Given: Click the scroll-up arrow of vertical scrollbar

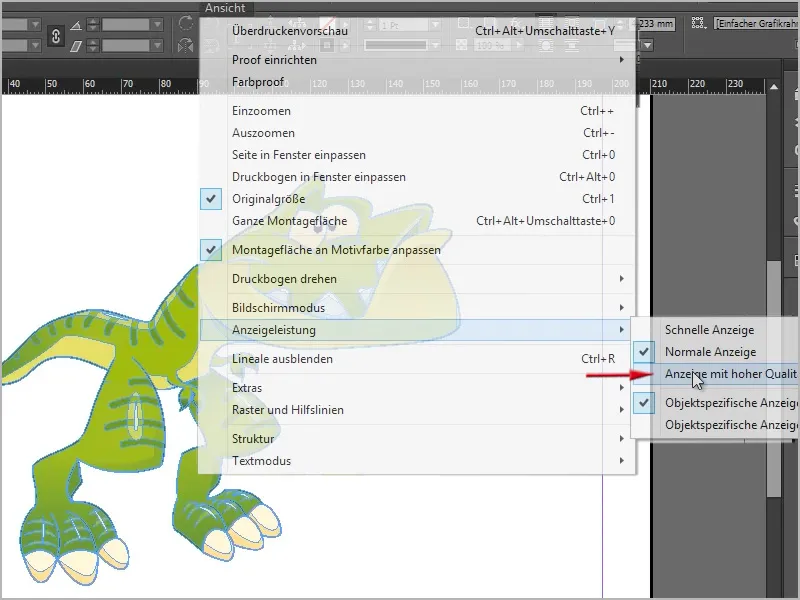Looking at the screenshot, I should click(x=774, y=87).
